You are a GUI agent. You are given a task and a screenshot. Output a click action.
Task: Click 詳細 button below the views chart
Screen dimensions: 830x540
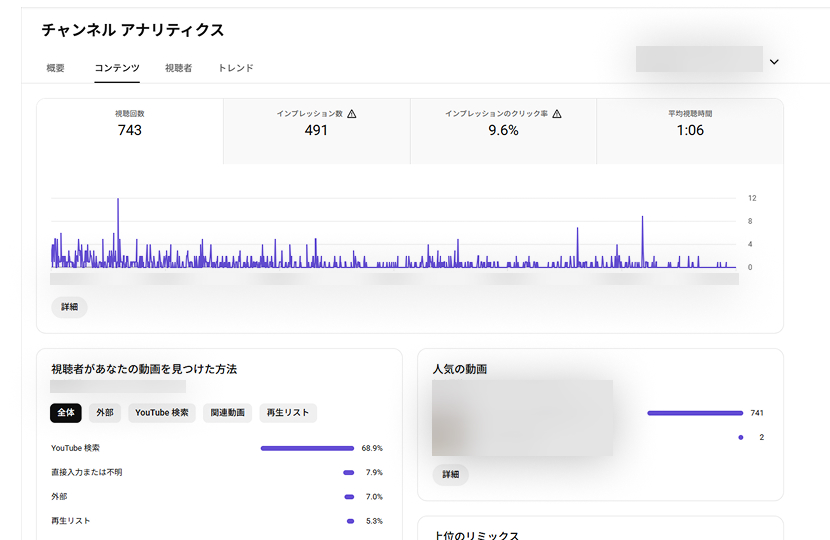click(69, 307)
